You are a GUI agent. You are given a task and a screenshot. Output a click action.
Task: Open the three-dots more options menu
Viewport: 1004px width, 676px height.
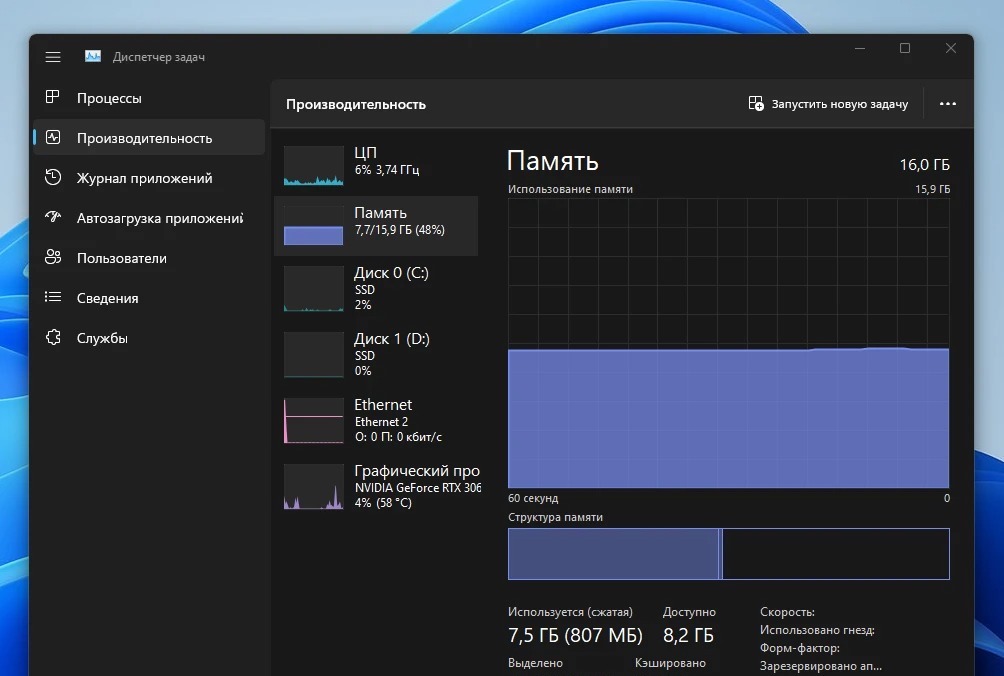tap(947, 104)
